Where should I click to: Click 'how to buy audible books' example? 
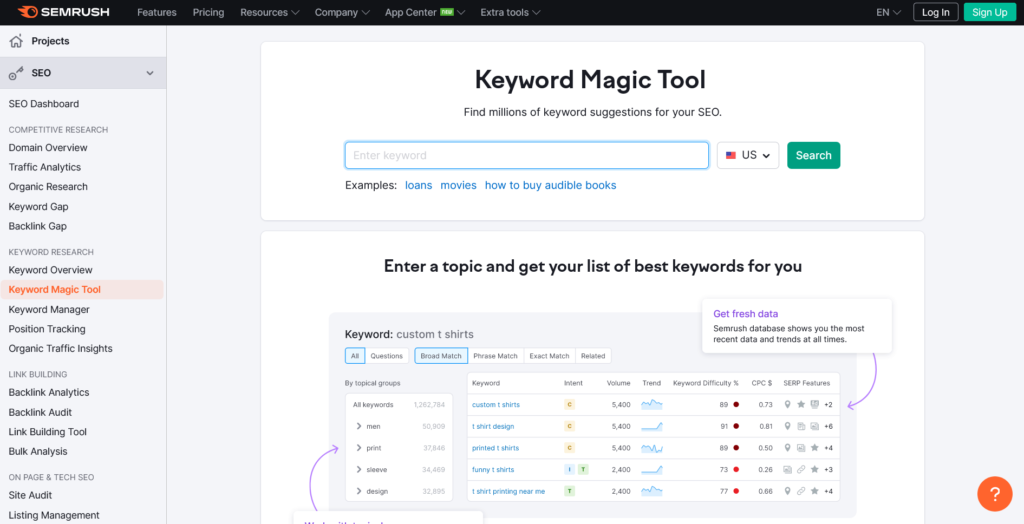[551, 185]
